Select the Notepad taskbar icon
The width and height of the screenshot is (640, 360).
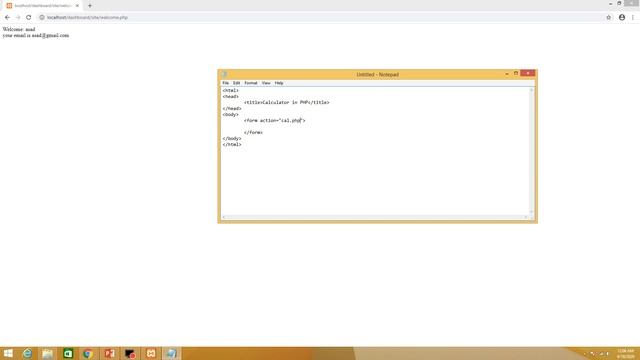[171, 353]
